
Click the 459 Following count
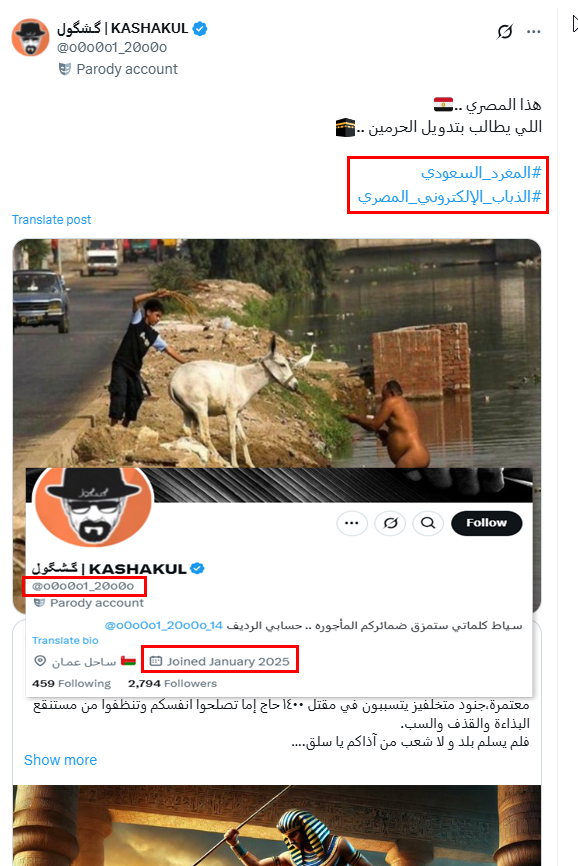[x=71, y=683]
